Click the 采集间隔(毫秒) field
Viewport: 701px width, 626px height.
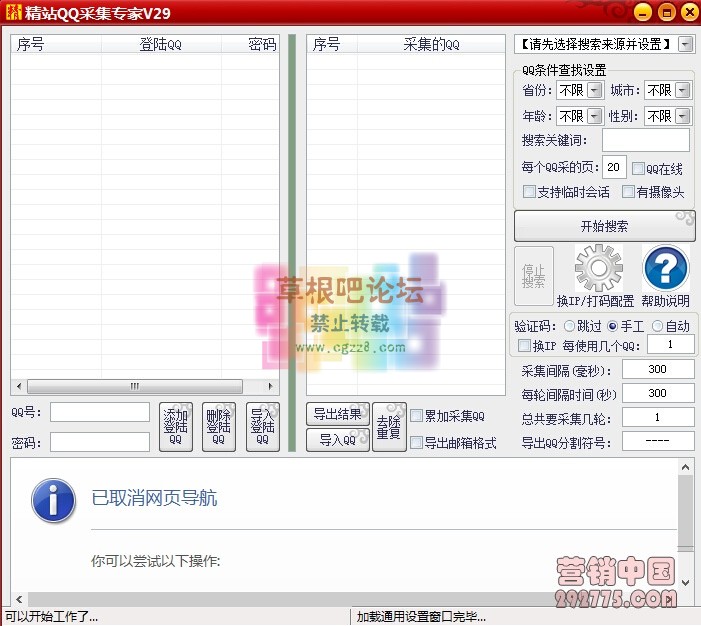tap(658, 369)
